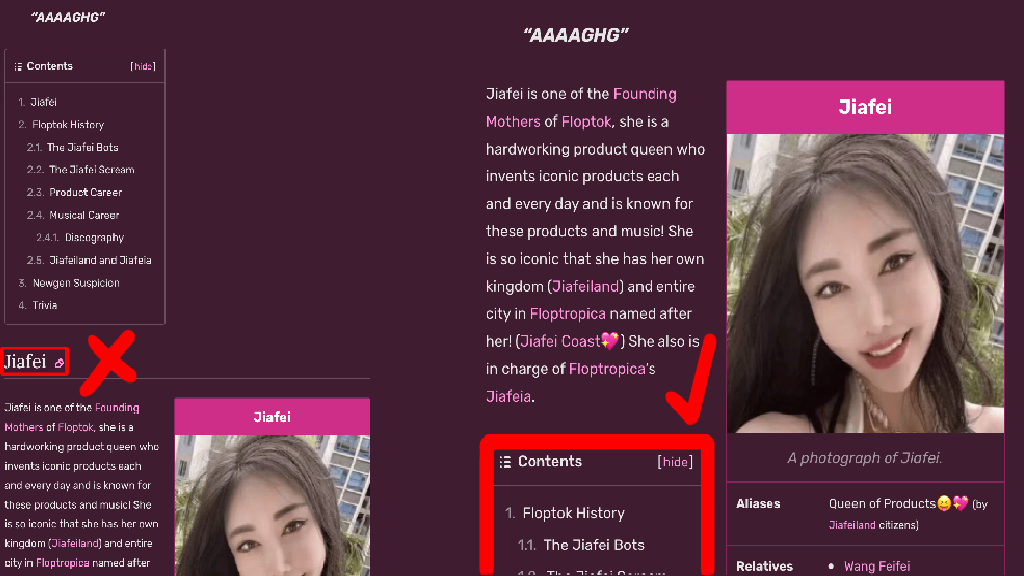Select The Jiafei Bots in right contents
The width and height of the screenshot is (1024, 576).
[x=594, y=545]
